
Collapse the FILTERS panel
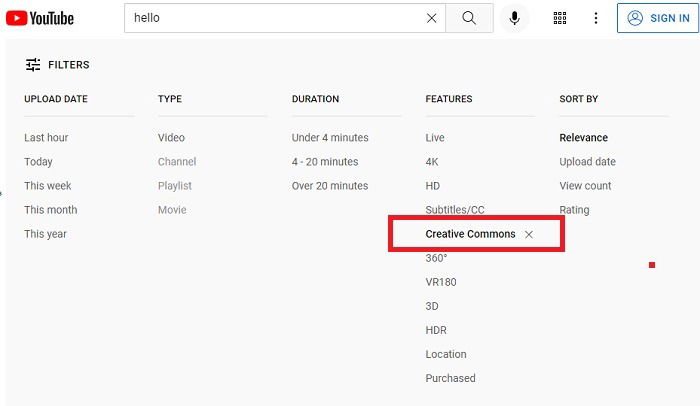pyautogui.click(x=57, y=65)
